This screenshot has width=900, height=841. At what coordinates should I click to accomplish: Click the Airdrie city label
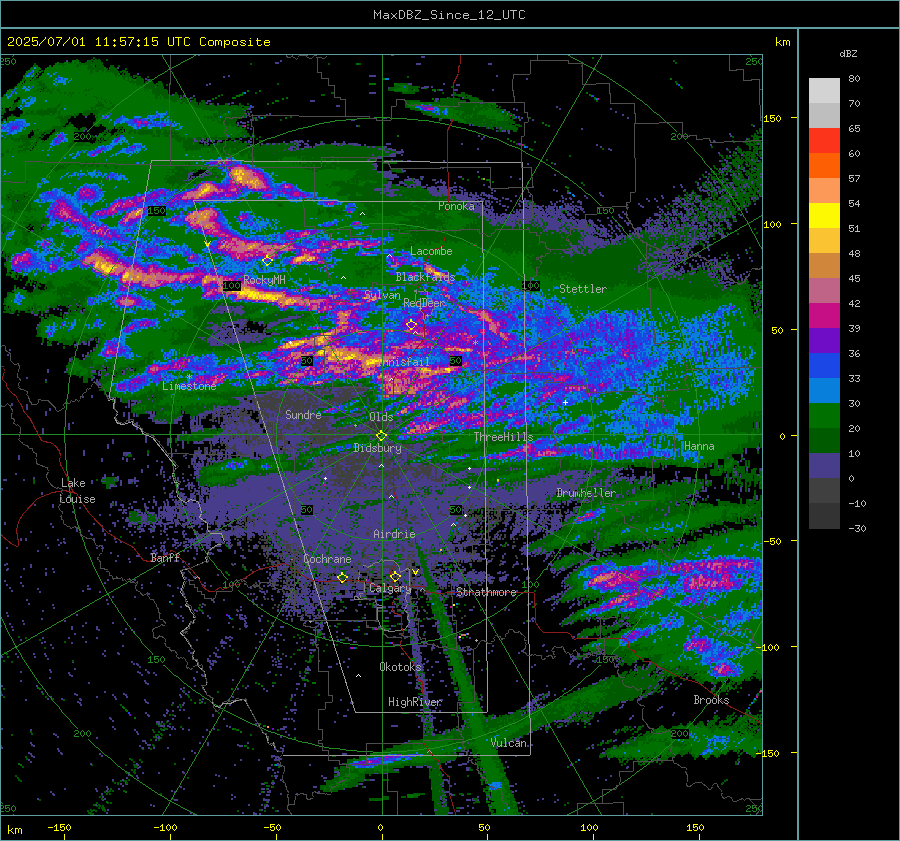(394, 534)
